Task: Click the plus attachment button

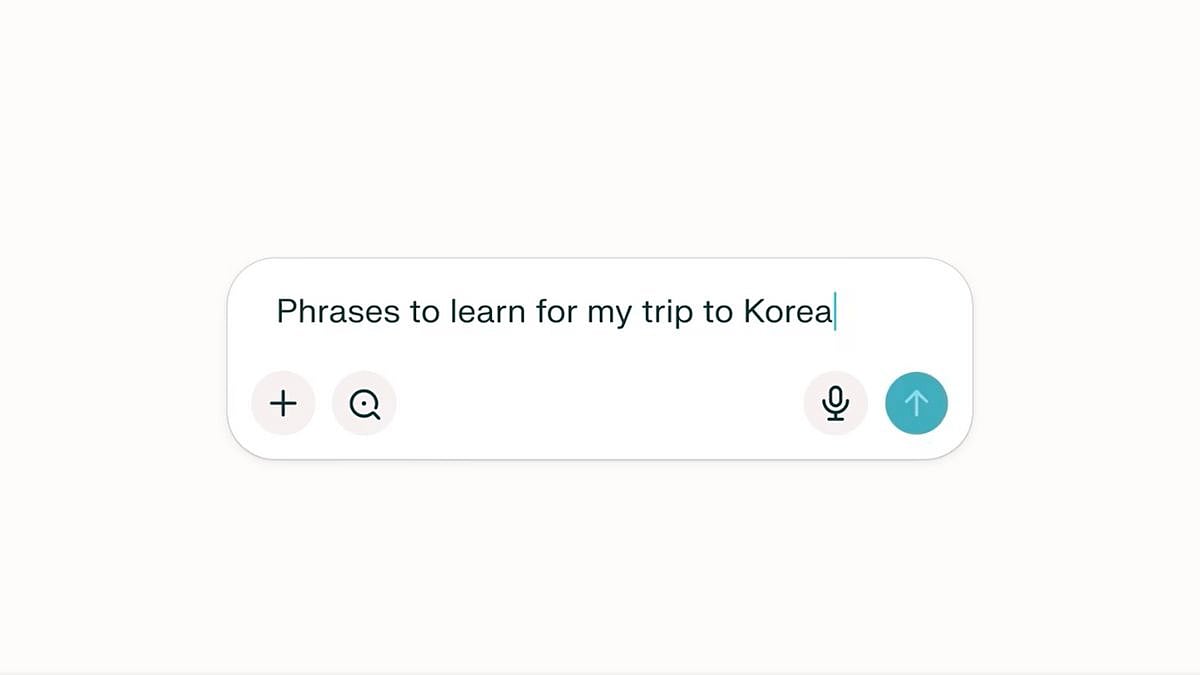Action: [284, 403]
